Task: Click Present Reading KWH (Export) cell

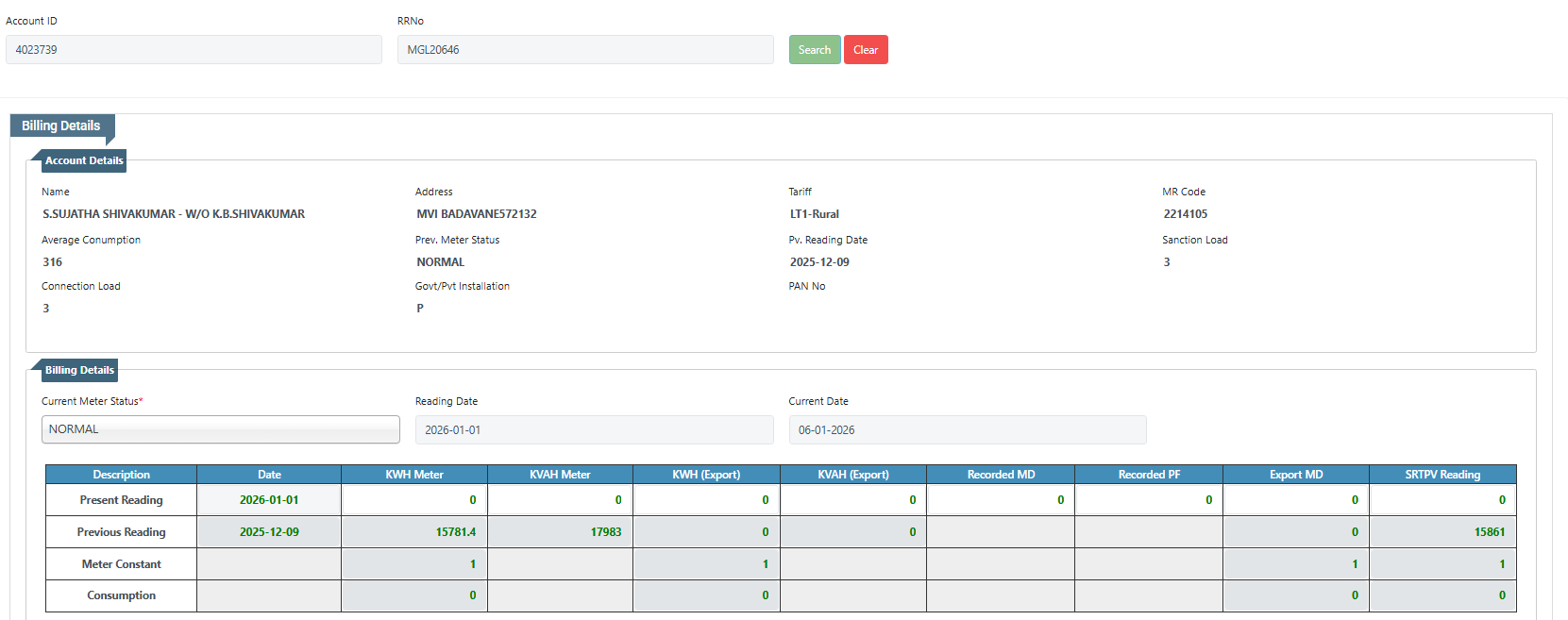Action: coord(706,500)
